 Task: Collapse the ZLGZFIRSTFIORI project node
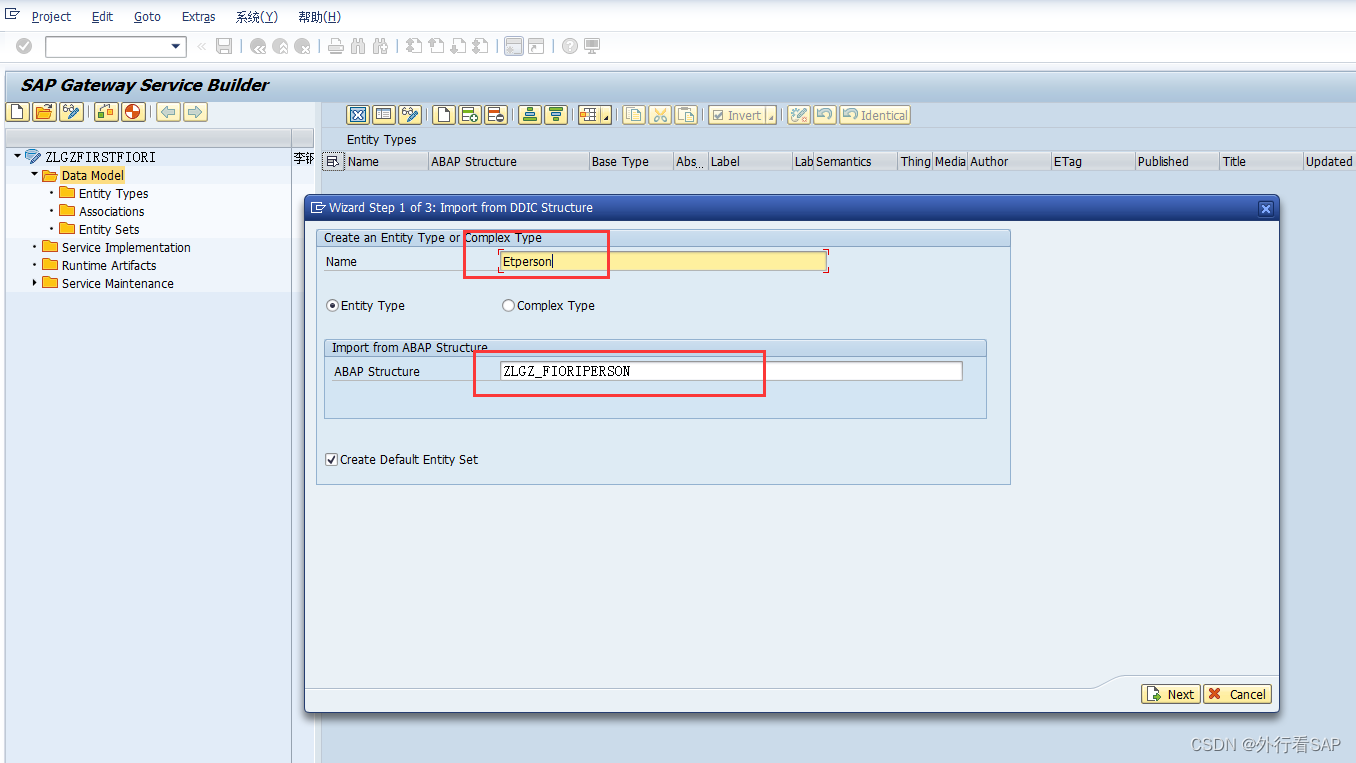pyautogui.click(x=18, y=157)
